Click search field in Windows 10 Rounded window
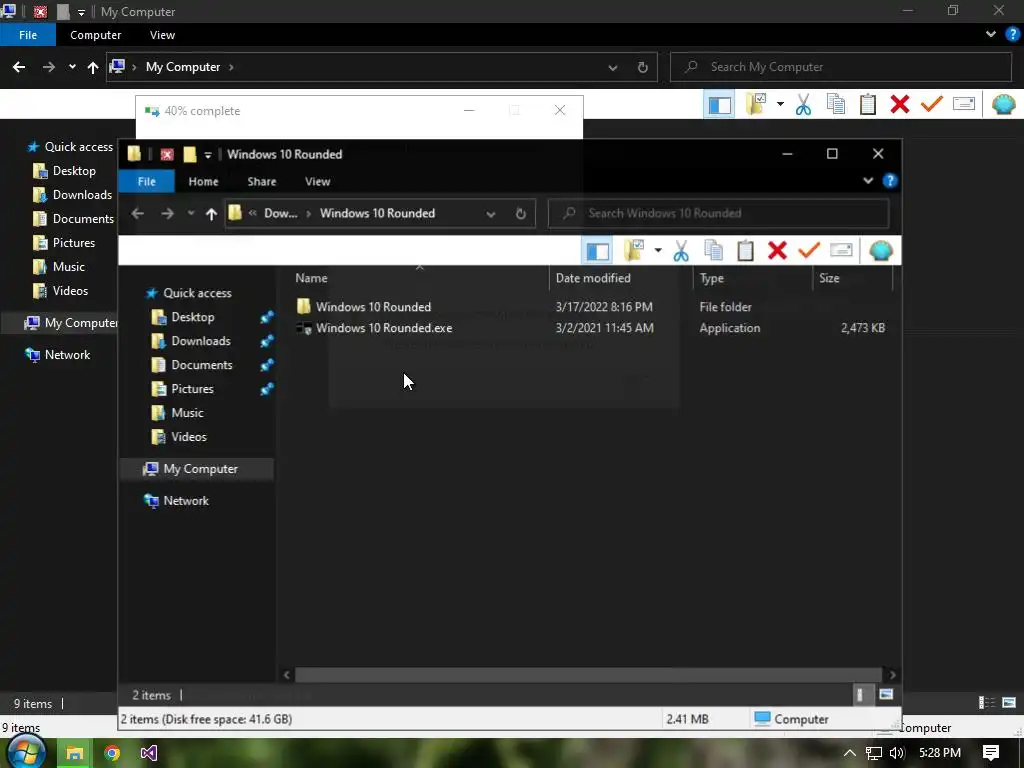Screen dimensions: 1024x768 [x=718, y=214]
